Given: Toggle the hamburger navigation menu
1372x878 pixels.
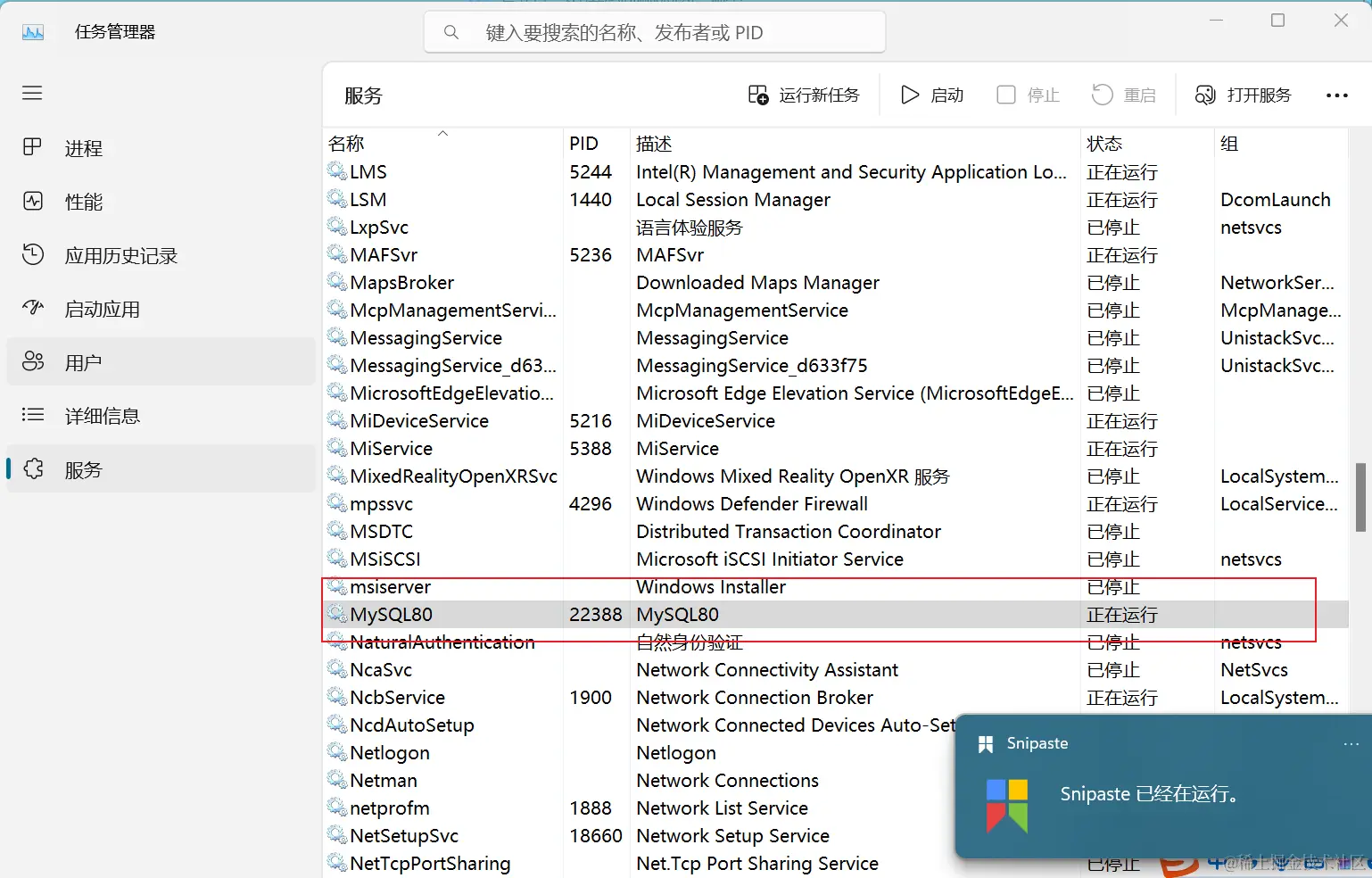Looking at the screenshot, I should pyautogui.click(x=32, y=93).
